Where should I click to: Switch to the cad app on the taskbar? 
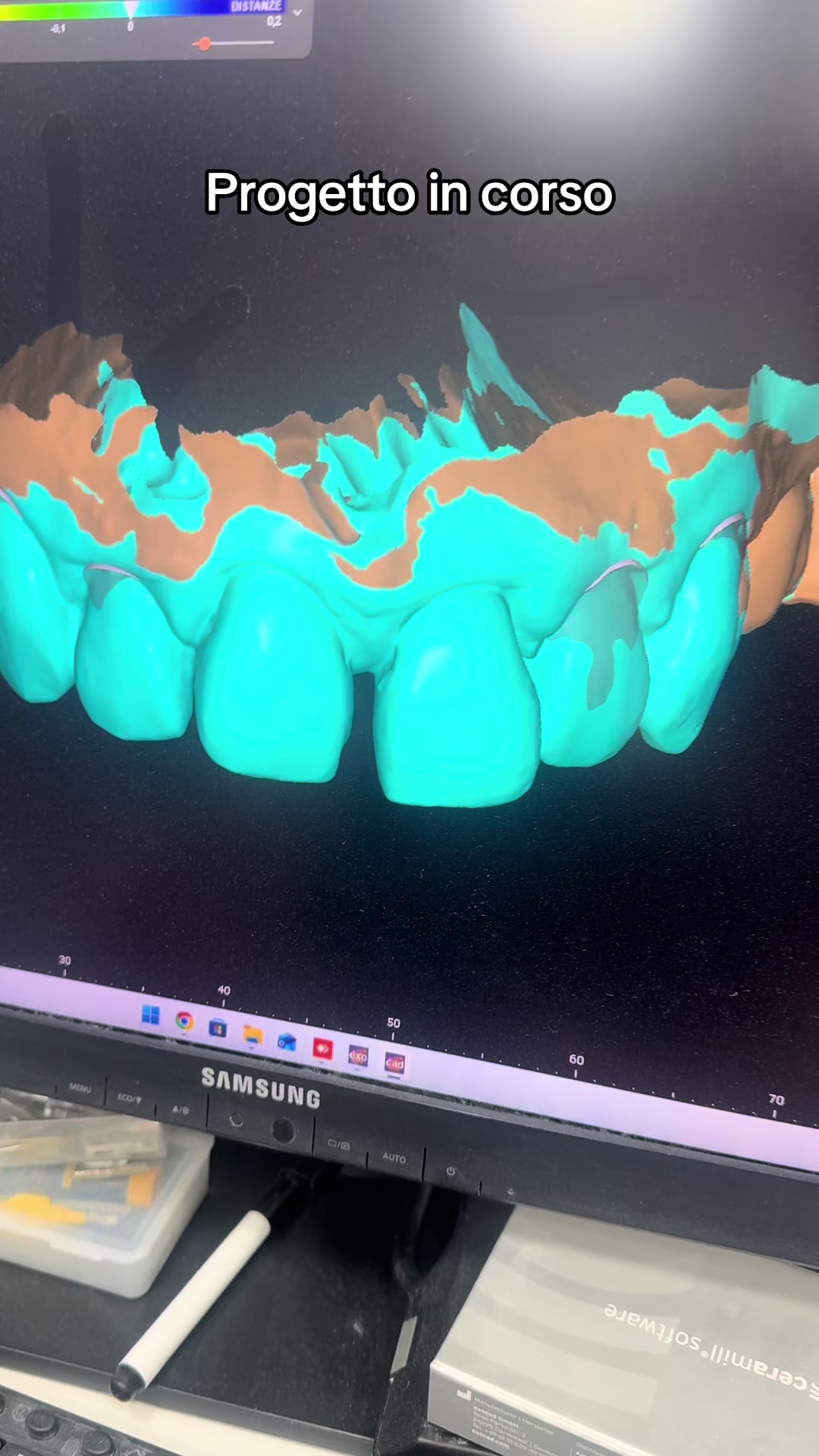[x=395, y=1063]
